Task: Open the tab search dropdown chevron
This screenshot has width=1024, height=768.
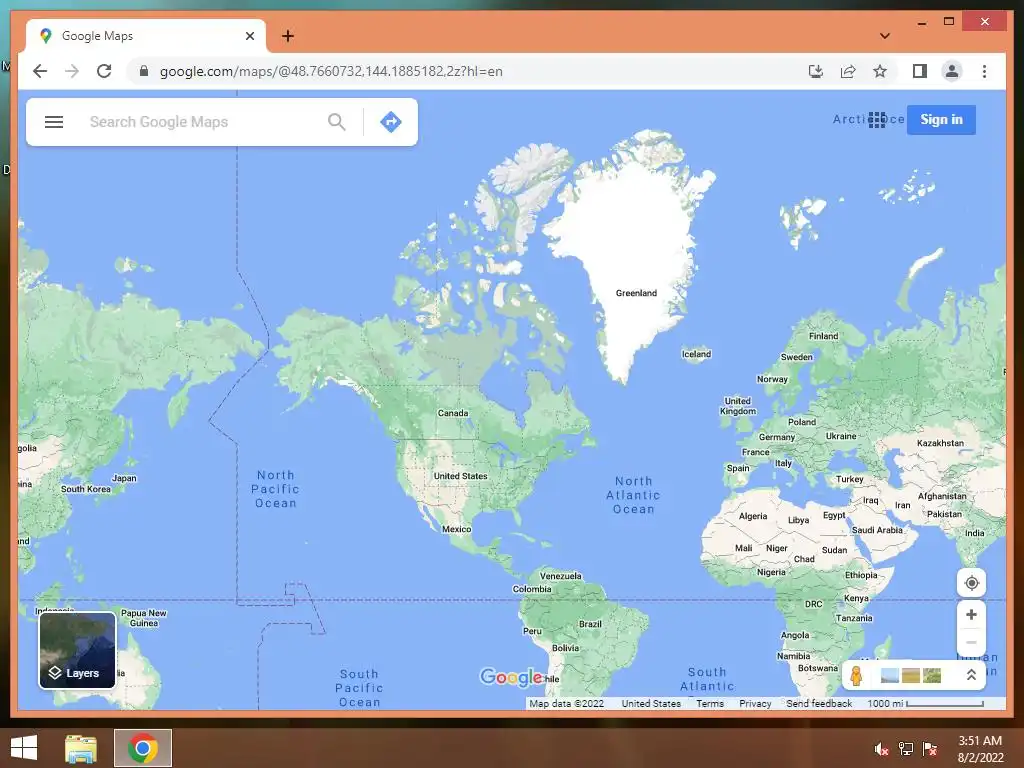Action: click(x=885, y=36)
